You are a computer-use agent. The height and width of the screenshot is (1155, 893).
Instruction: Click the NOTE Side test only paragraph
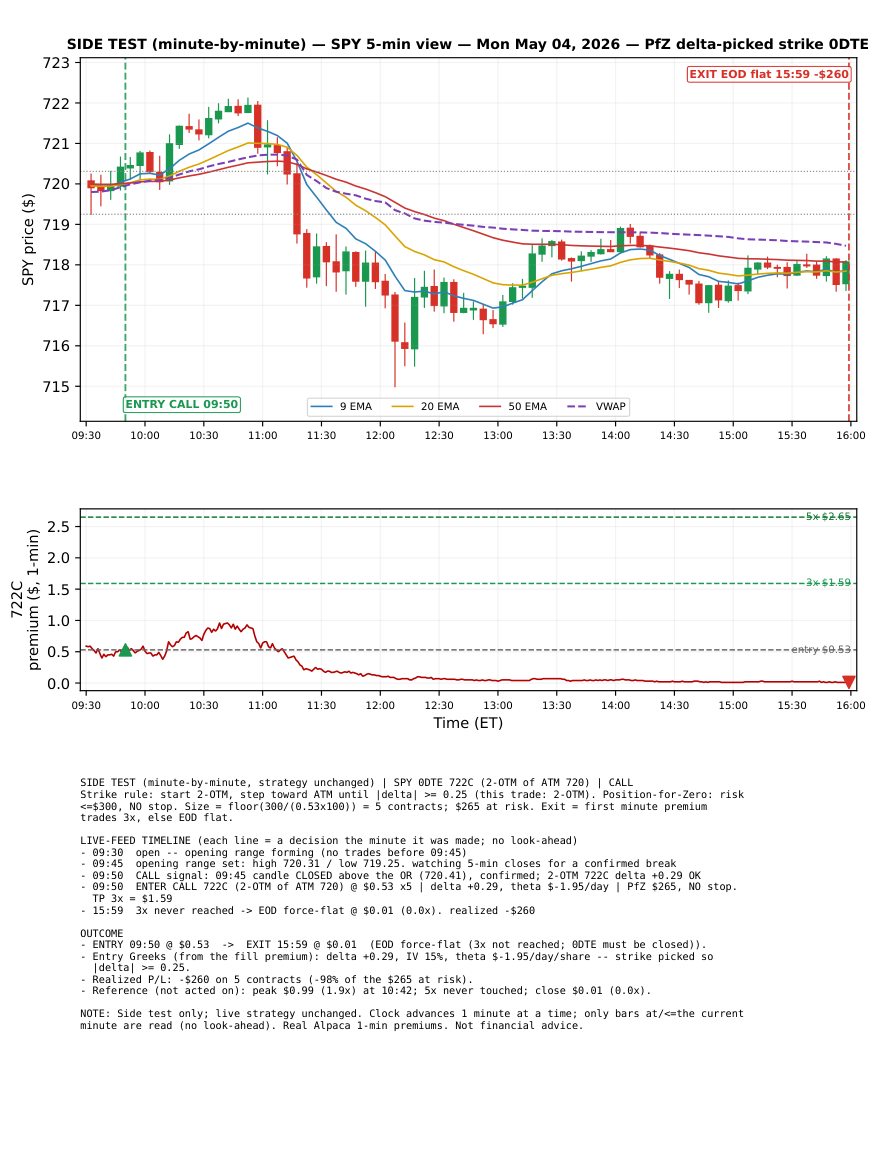pyautogui.click(x=412, y=1019)
